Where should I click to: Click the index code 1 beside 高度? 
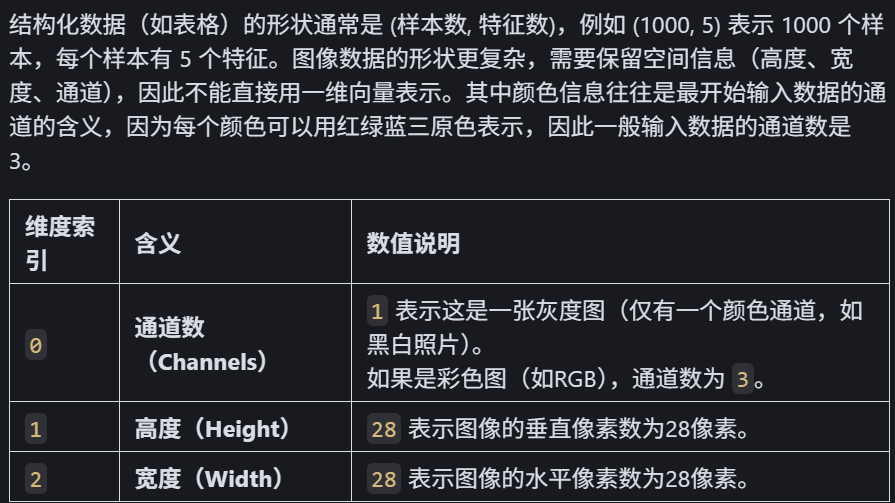click(x=35, y=429)
